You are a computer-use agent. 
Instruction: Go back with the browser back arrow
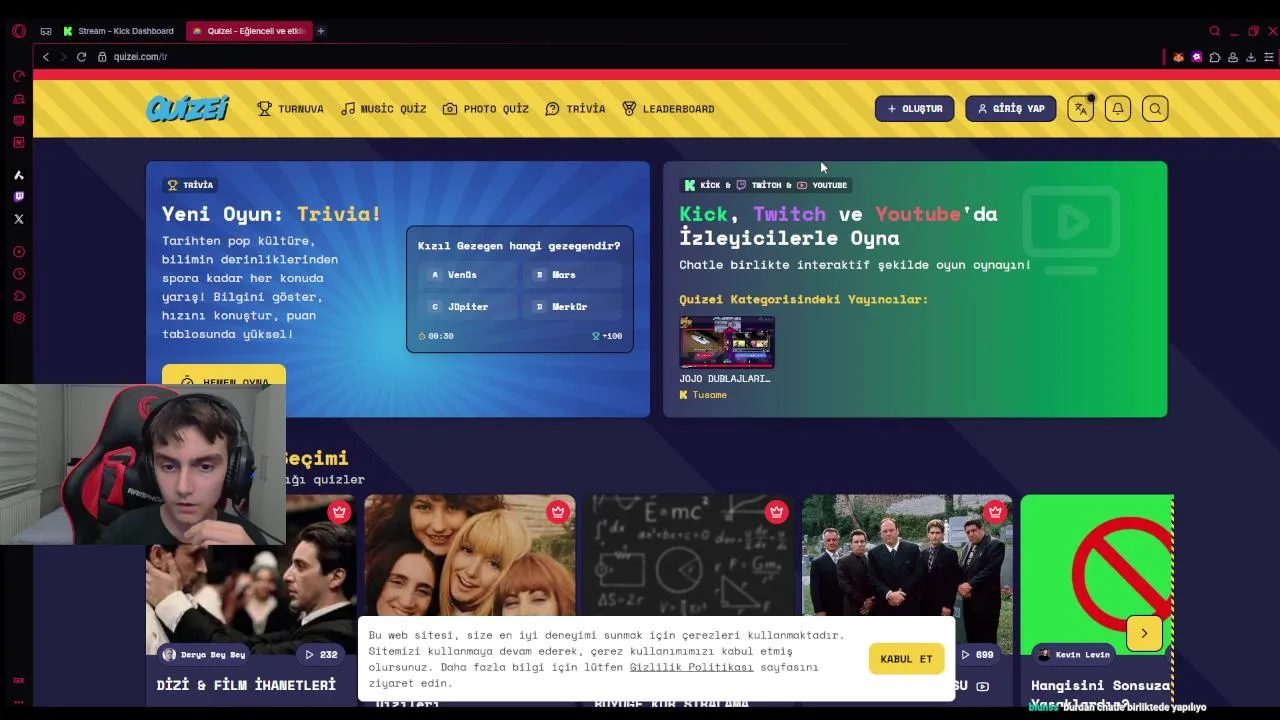(45, 57)
